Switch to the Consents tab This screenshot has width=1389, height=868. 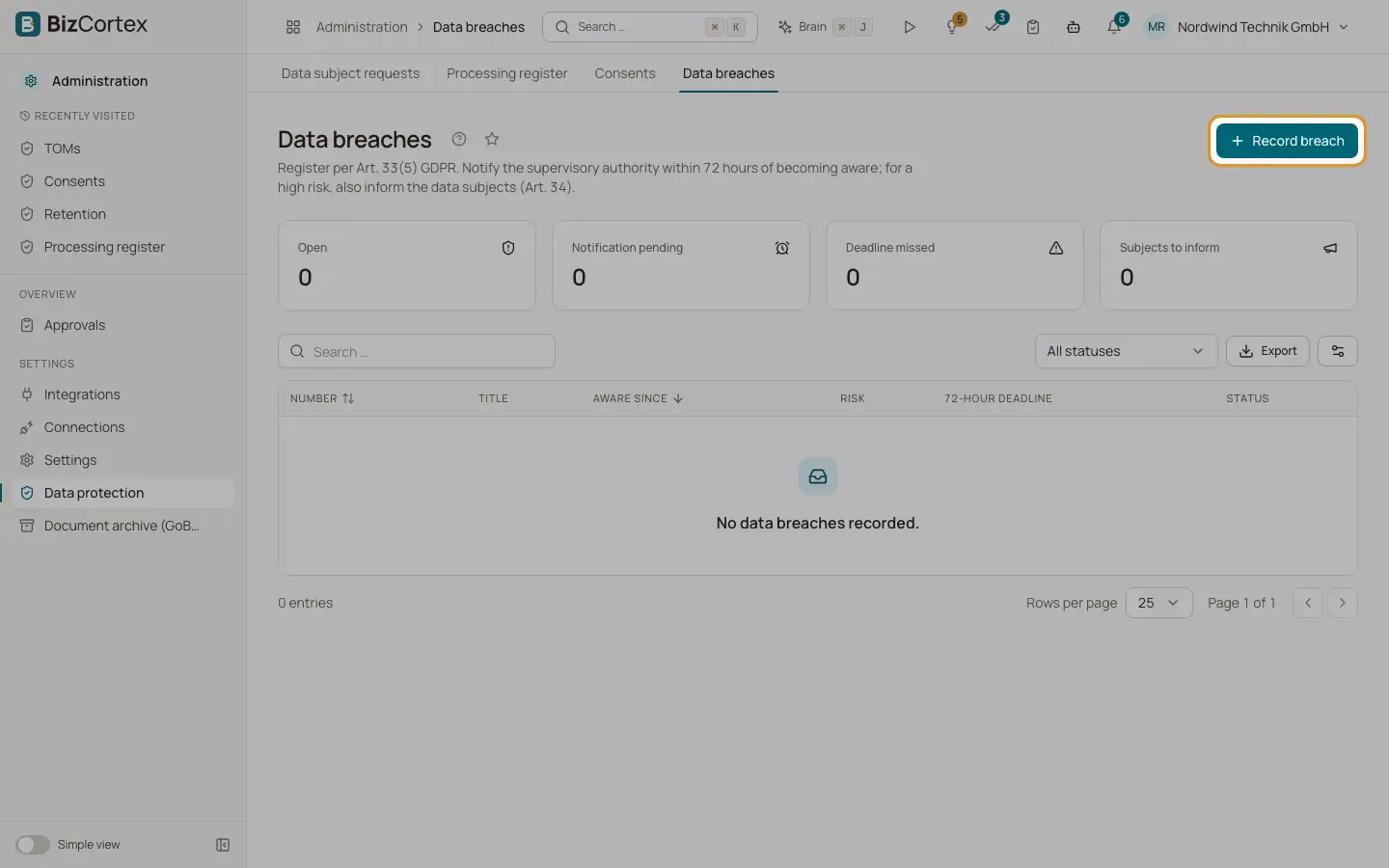(625, 73)
